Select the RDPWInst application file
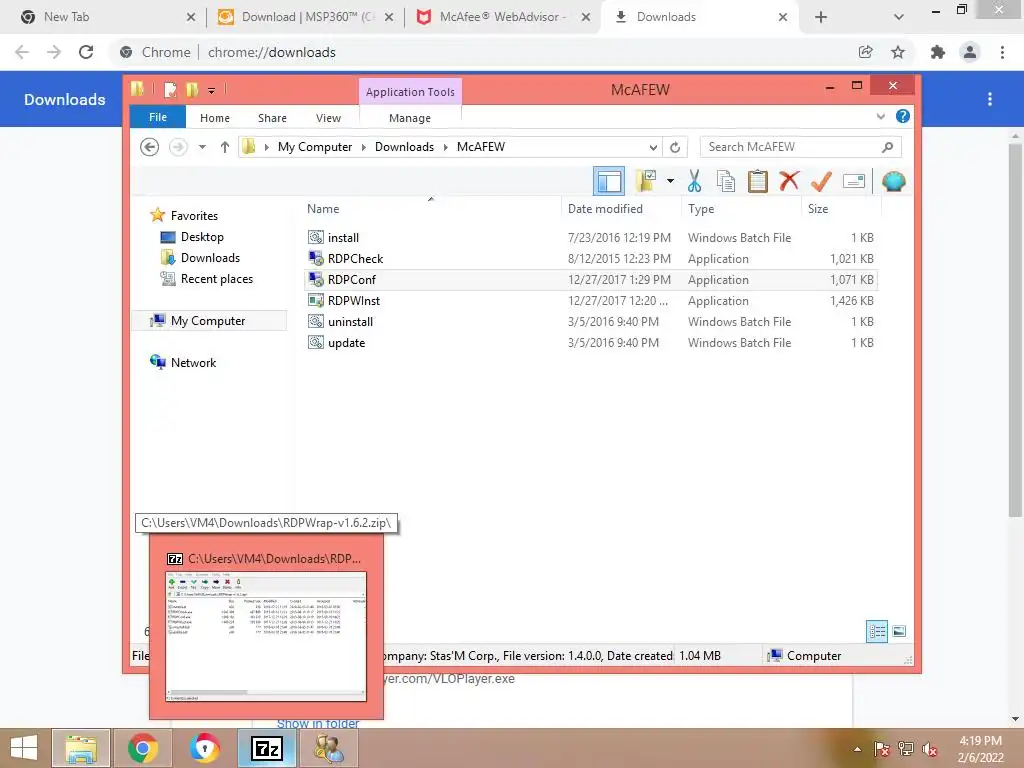Screen dimensions: 1024x768 [591, 300]
